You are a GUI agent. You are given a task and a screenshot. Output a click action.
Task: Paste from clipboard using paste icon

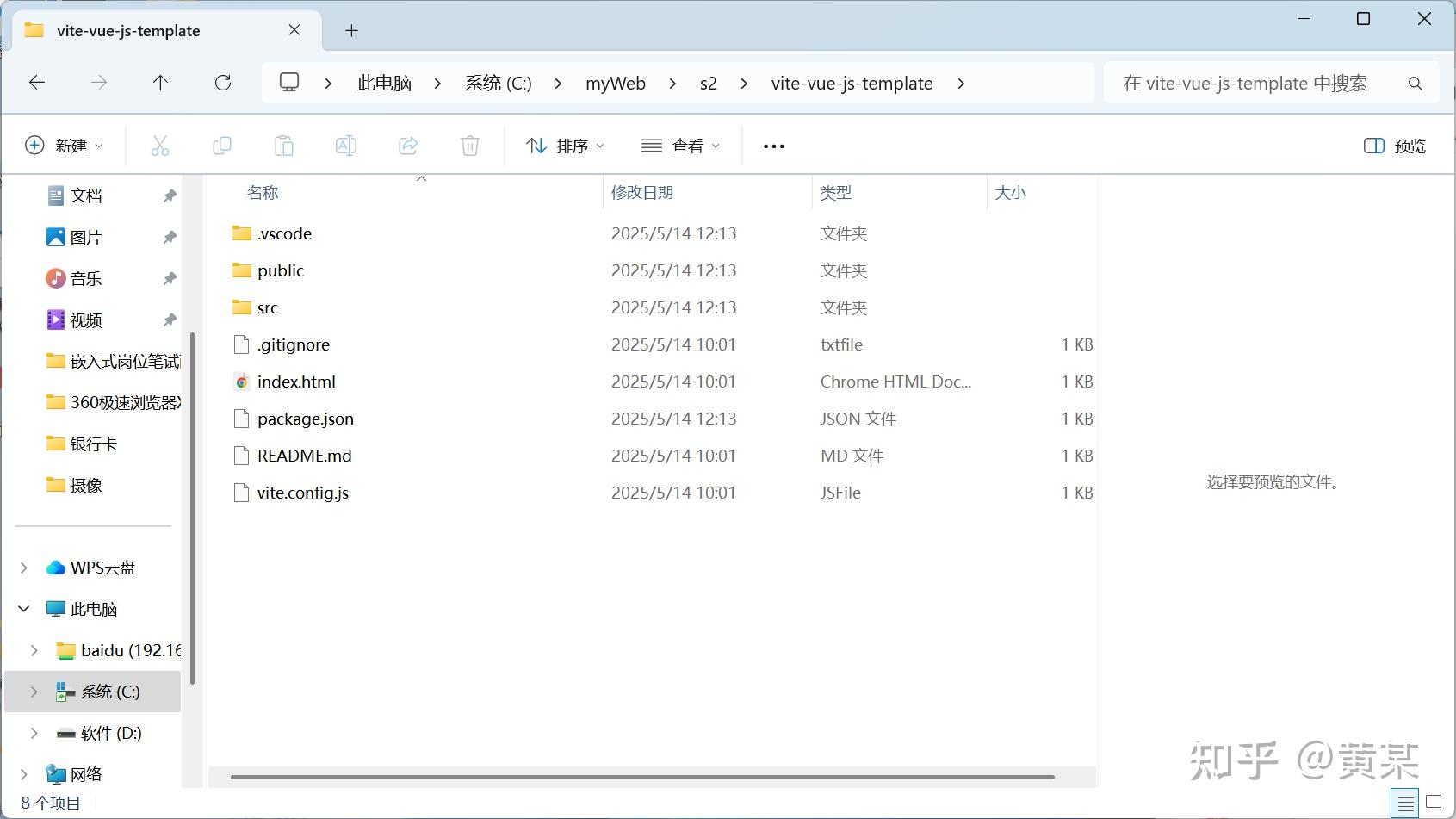(284, 145)
